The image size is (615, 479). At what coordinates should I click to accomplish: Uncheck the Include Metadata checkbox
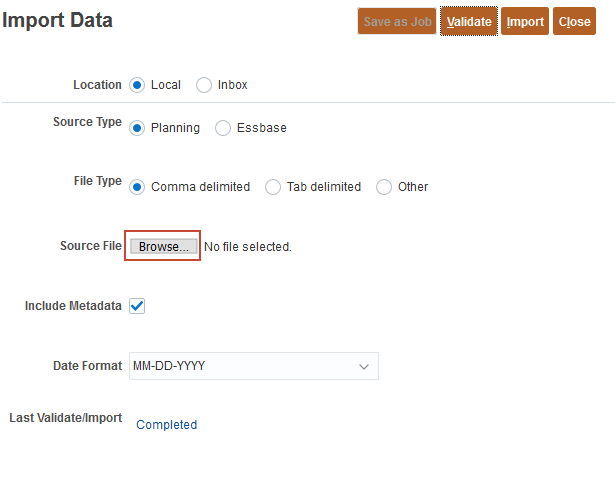pyautogui.click(x=138, y=306)
